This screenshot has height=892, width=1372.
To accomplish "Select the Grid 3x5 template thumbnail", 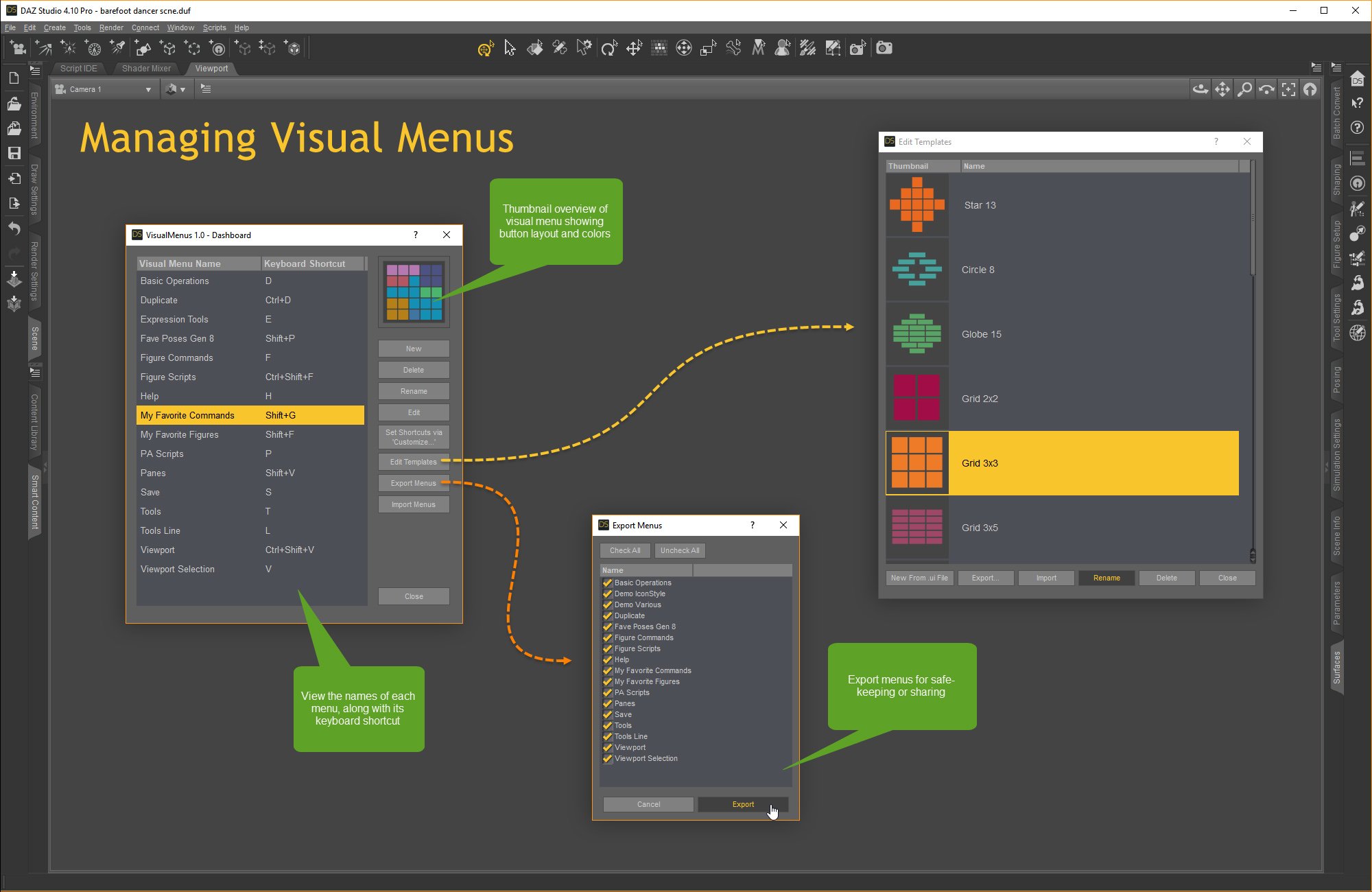I will tap(917, 528).
